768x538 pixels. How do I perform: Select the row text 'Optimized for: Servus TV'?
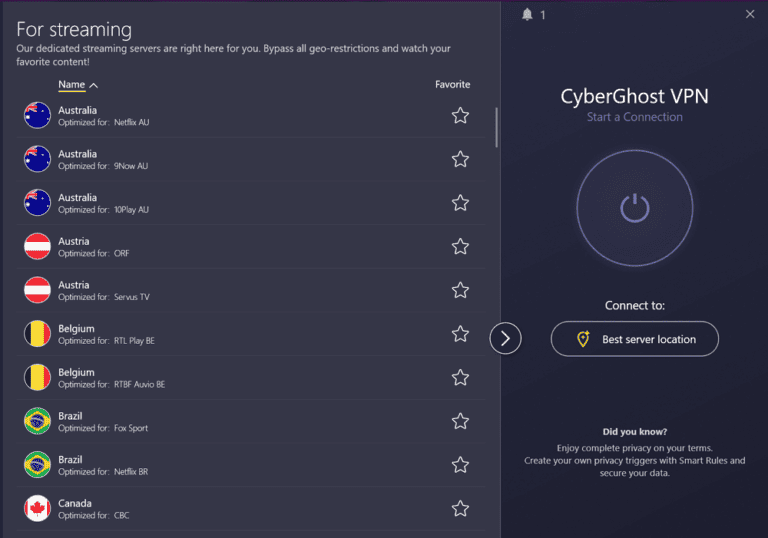(104, 297)
